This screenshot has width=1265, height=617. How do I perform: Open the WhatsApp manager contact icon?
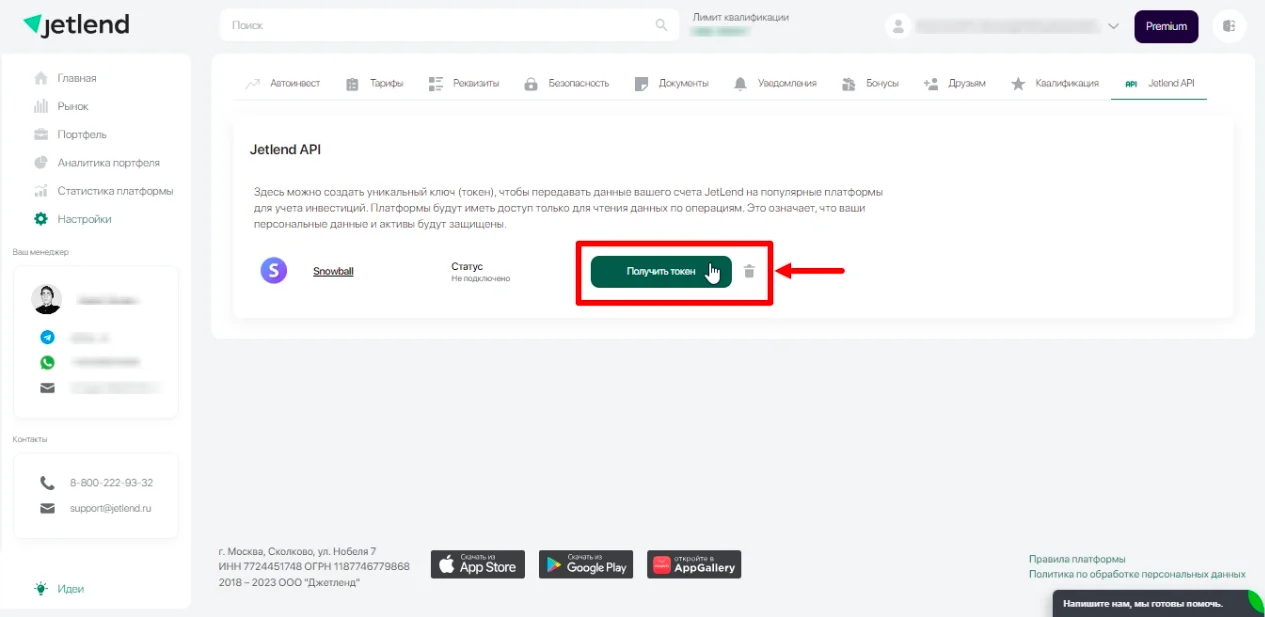coord(47,362)
